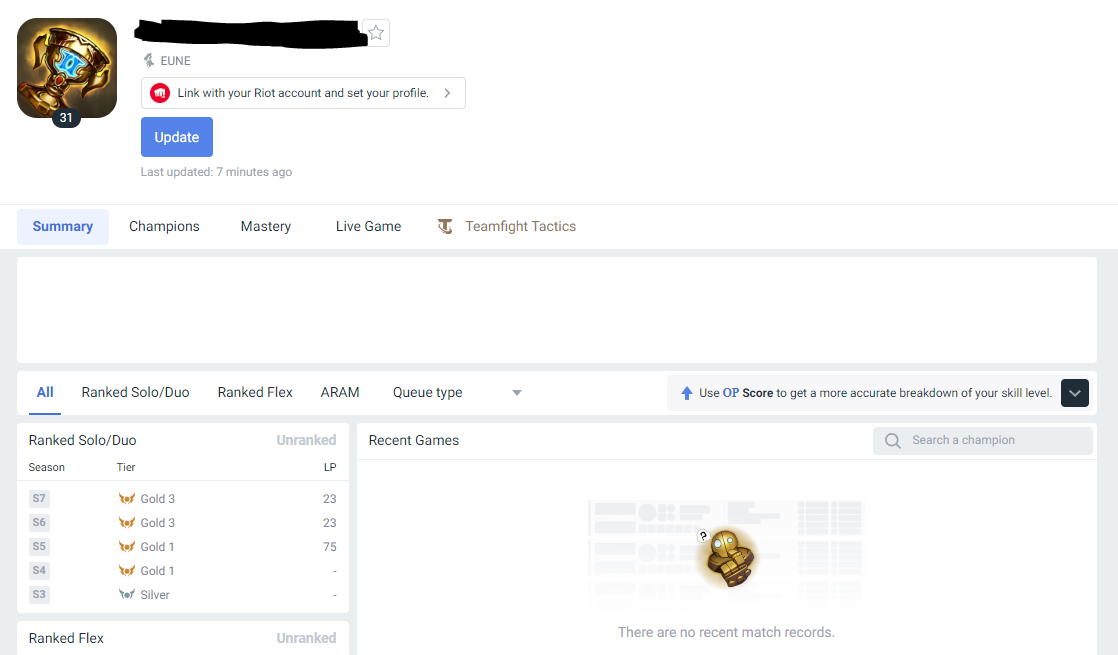Switch to the Summary tab

click(63, 227)
